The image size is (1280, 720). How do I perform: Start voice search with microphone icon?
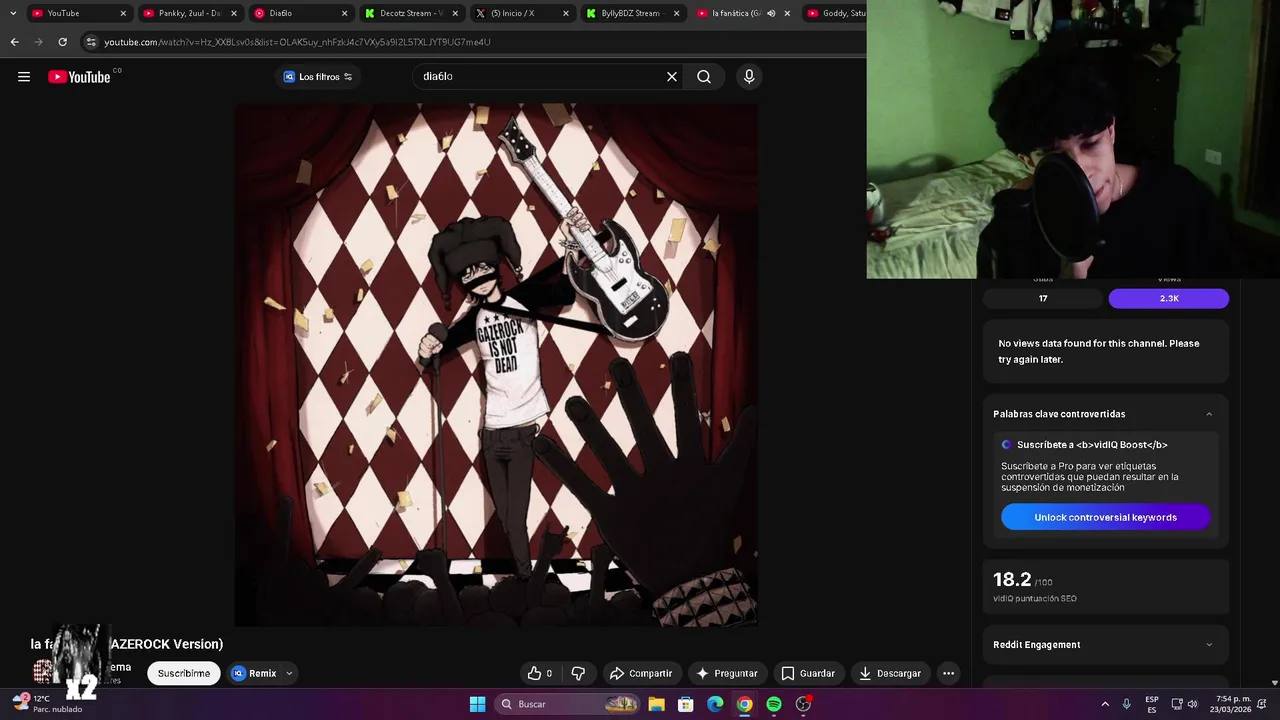[749, 77]
